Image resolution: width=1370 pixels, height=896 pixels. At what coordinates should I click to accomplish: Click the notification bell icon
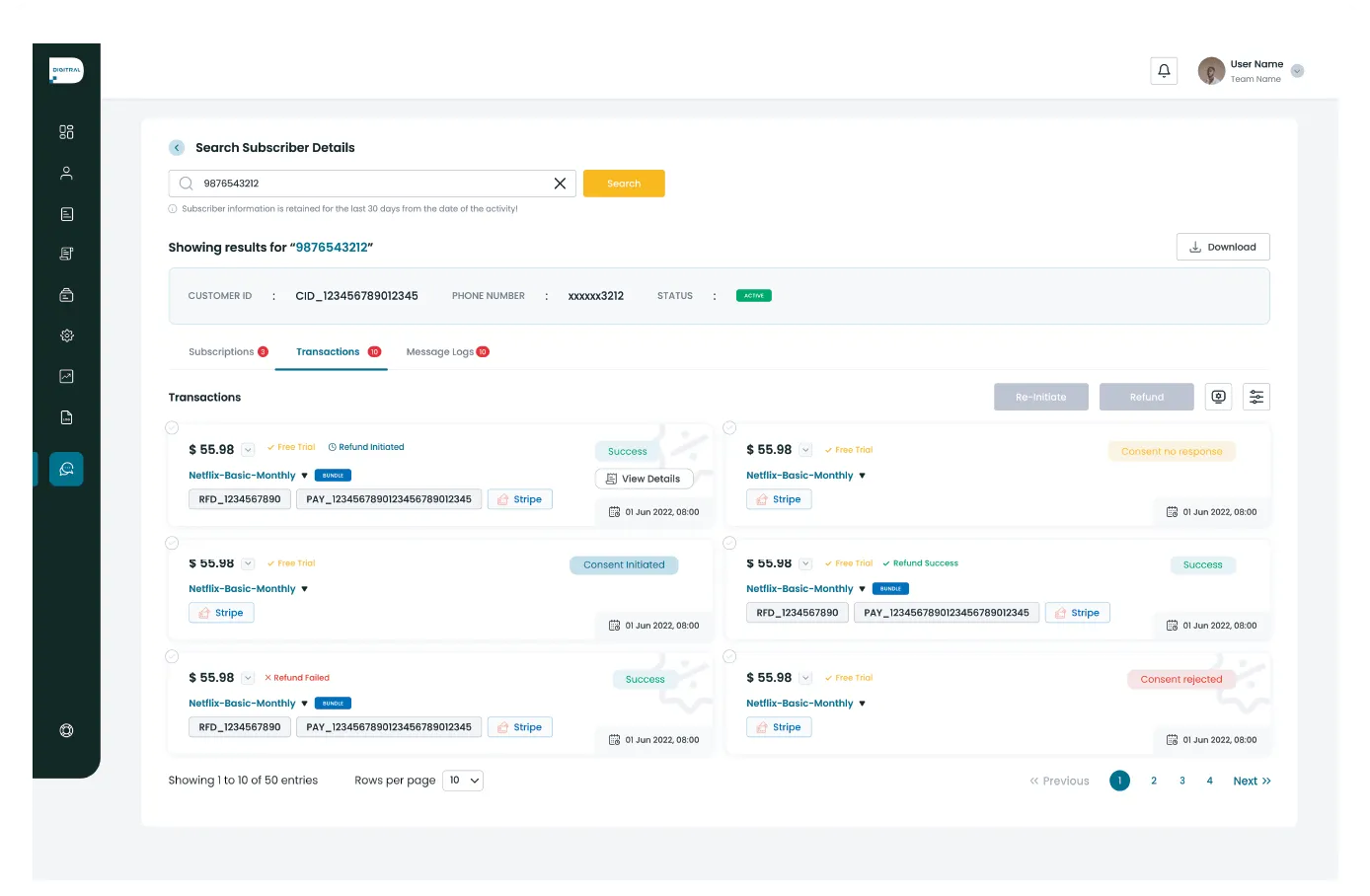1164,71
